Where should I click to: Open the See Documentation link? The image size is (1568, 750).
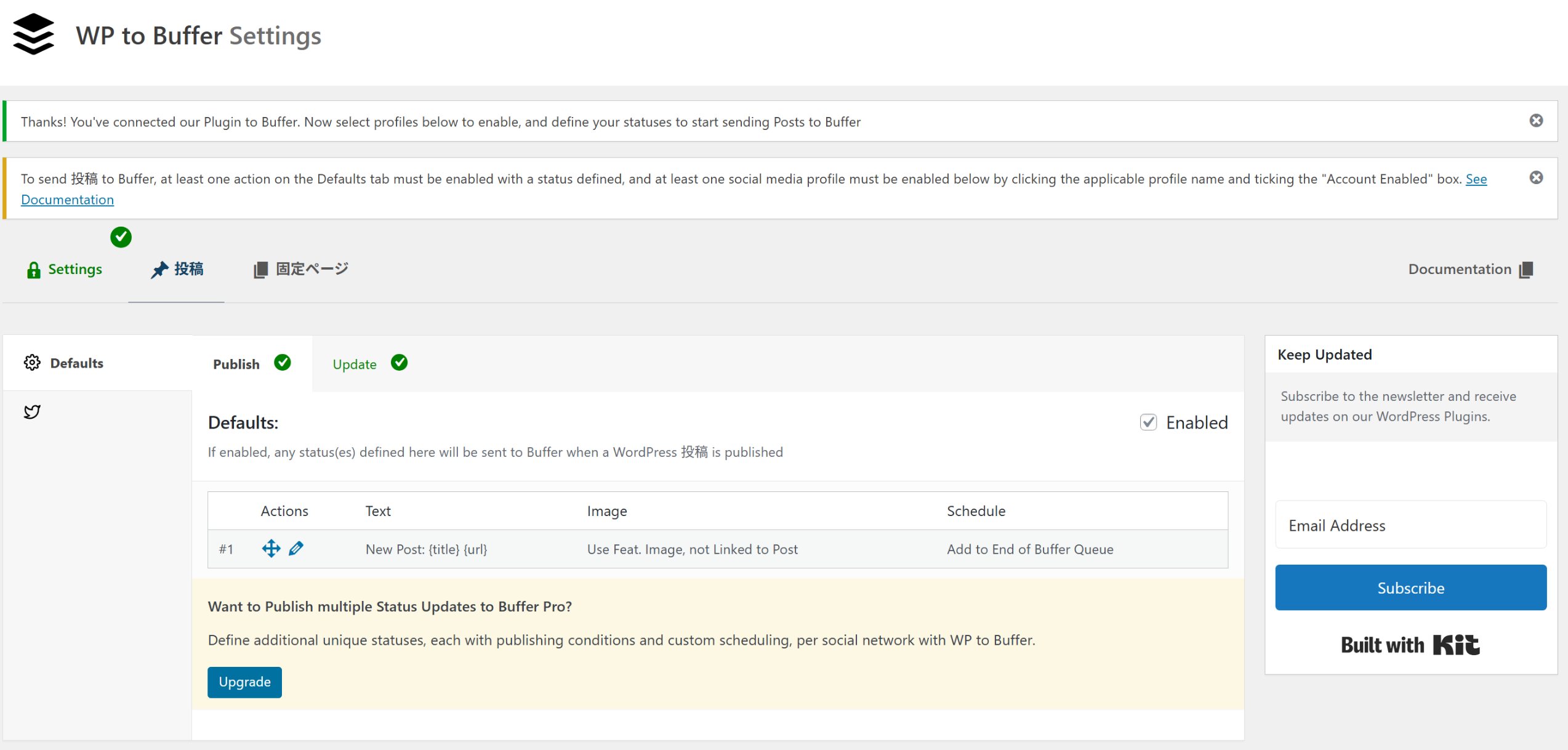pyautogui.click(x=1476, y=179)
